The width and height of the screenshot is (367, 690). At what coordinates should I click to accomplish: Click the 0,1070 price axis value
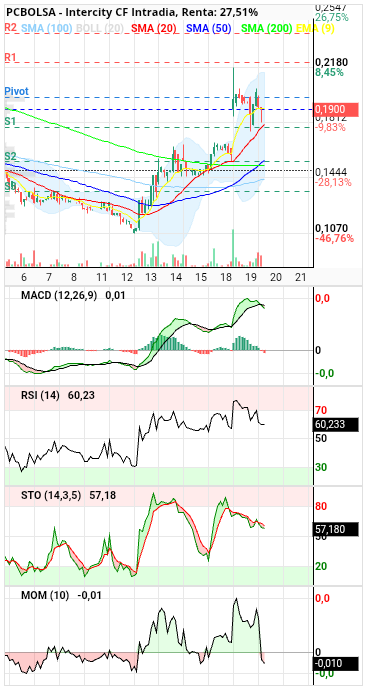[x=332, y=228]
